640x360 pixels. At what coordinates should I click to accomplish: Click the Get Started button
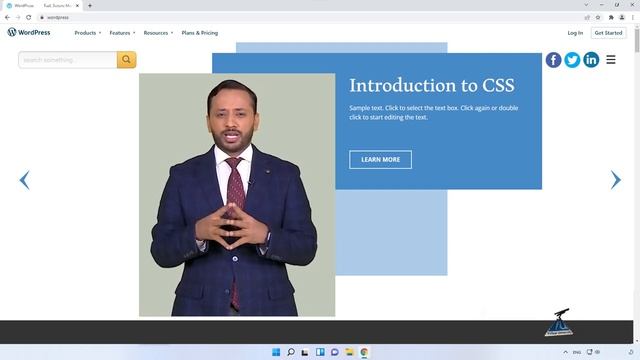[608, 33]
